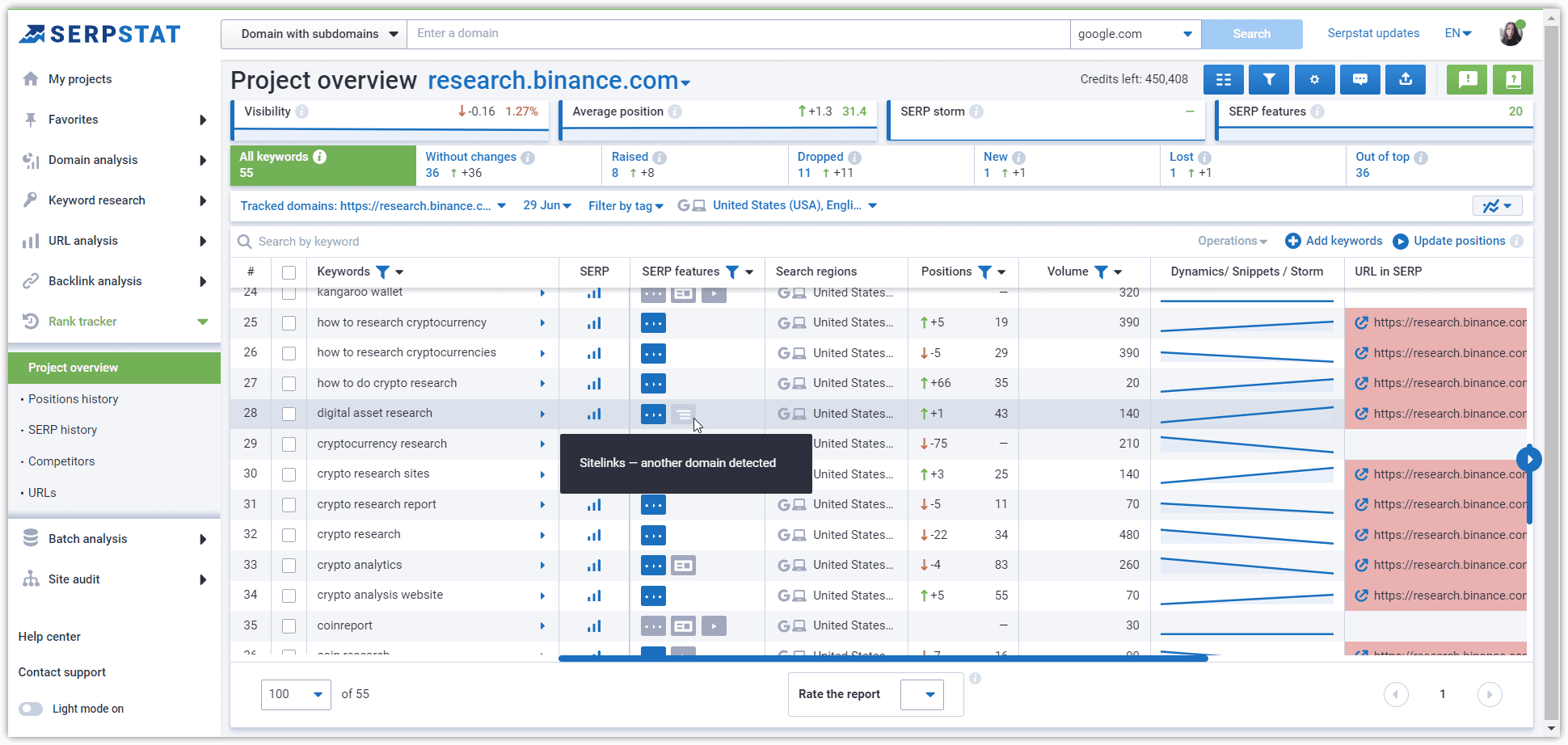Click the Serpstat logo
This screenshot has width=1568, height=745.
[99, 34]
